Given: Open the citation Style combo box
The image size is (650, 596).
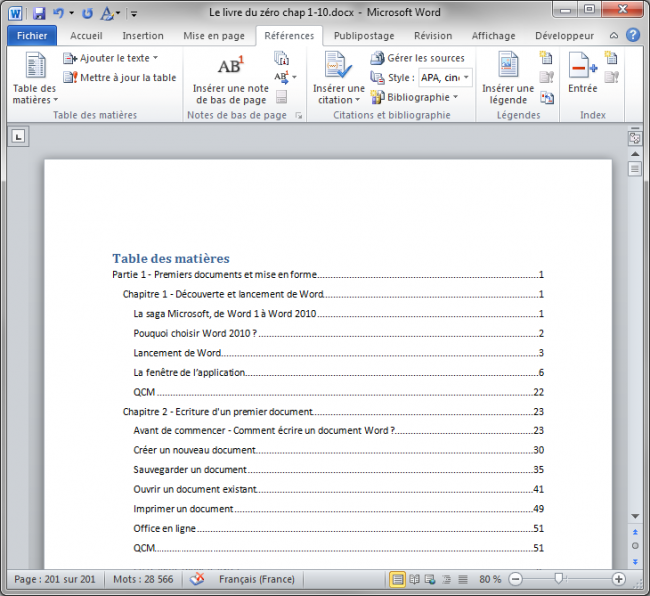Looking at the screenshot, I should click(x=445, y=77).
